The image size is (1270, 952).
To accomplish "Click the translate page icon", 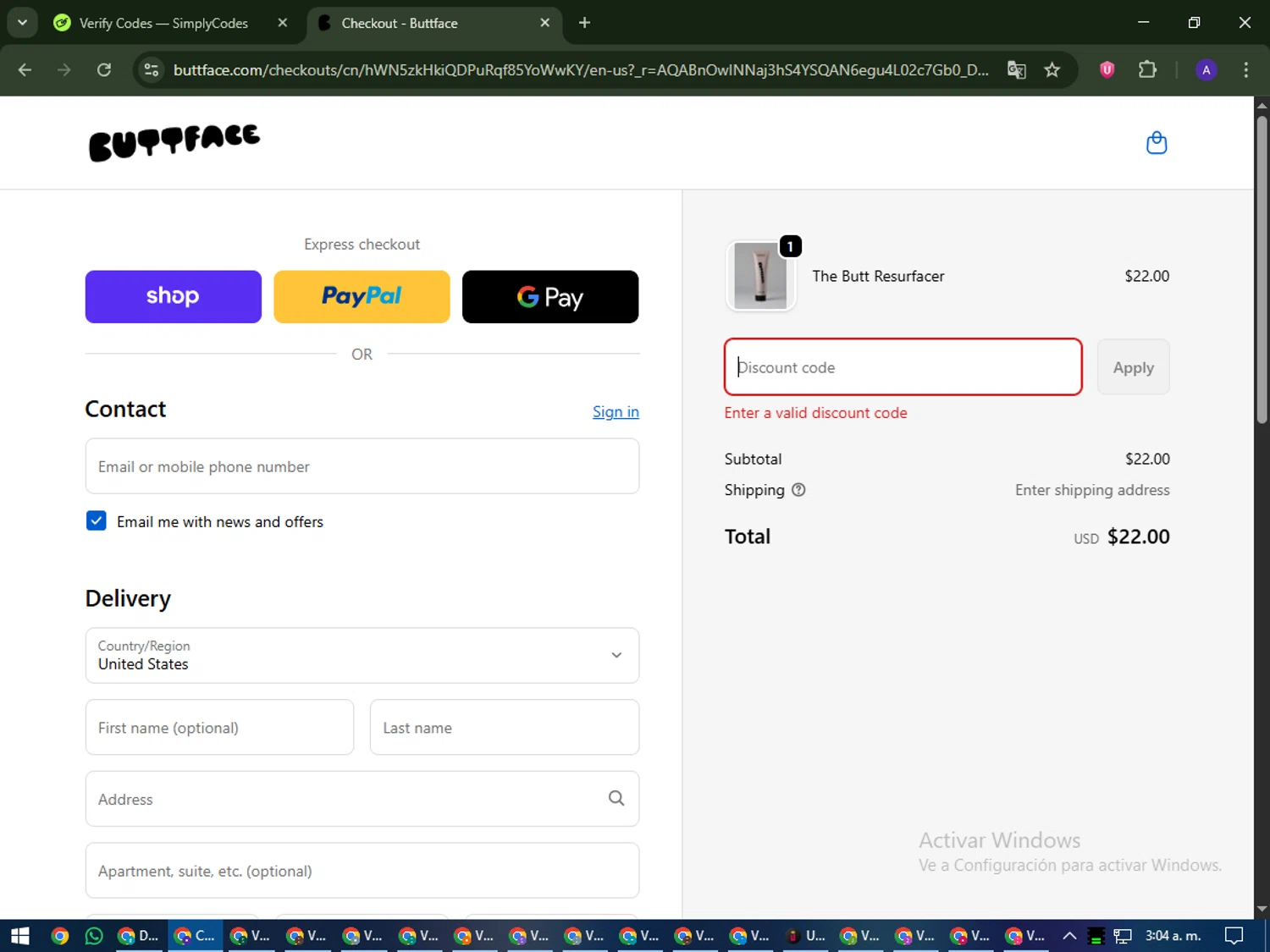I will point(1016,70).
